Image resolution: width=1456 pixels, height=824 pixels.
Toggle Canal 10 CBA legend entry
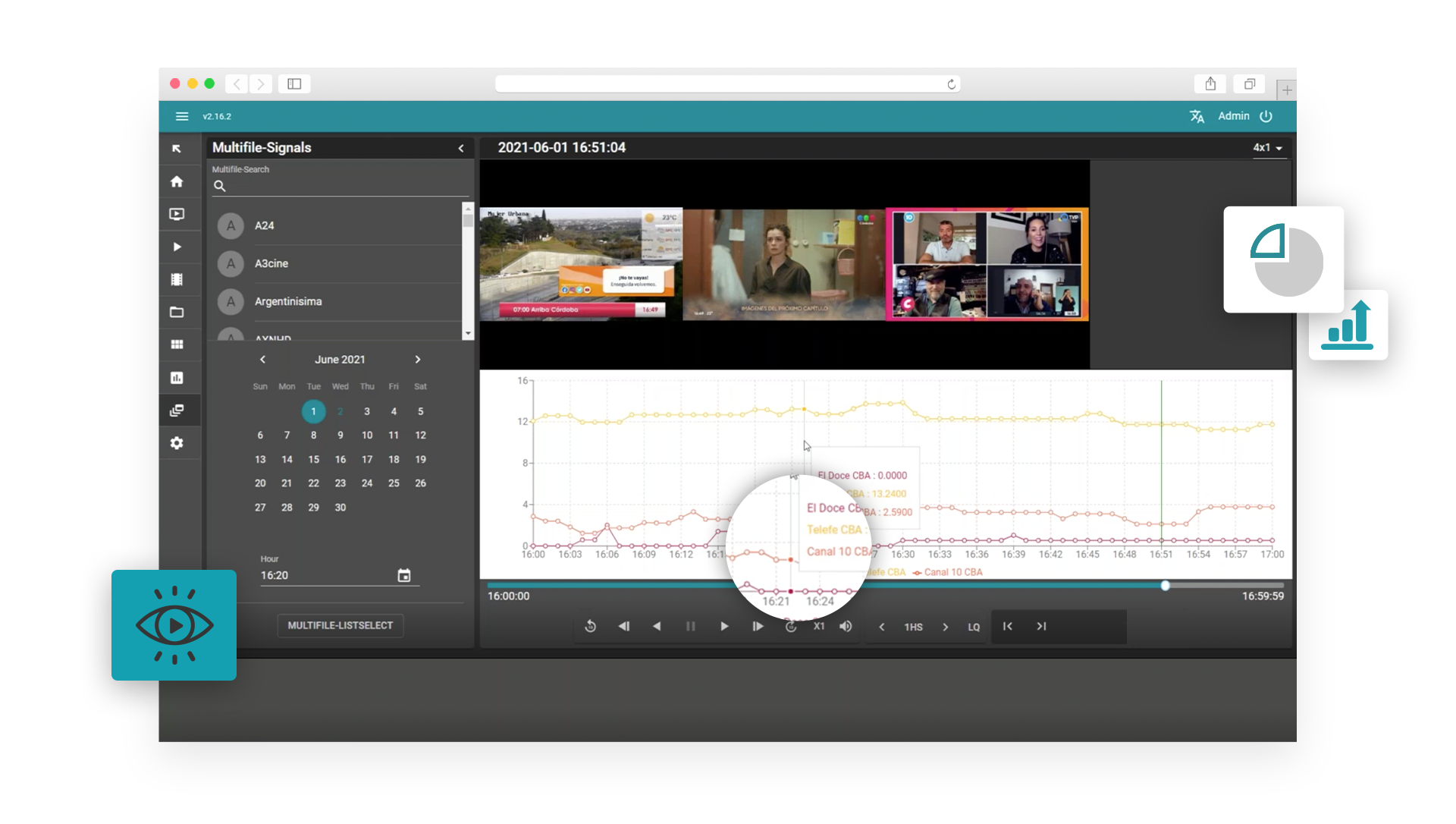click(948, 572)
